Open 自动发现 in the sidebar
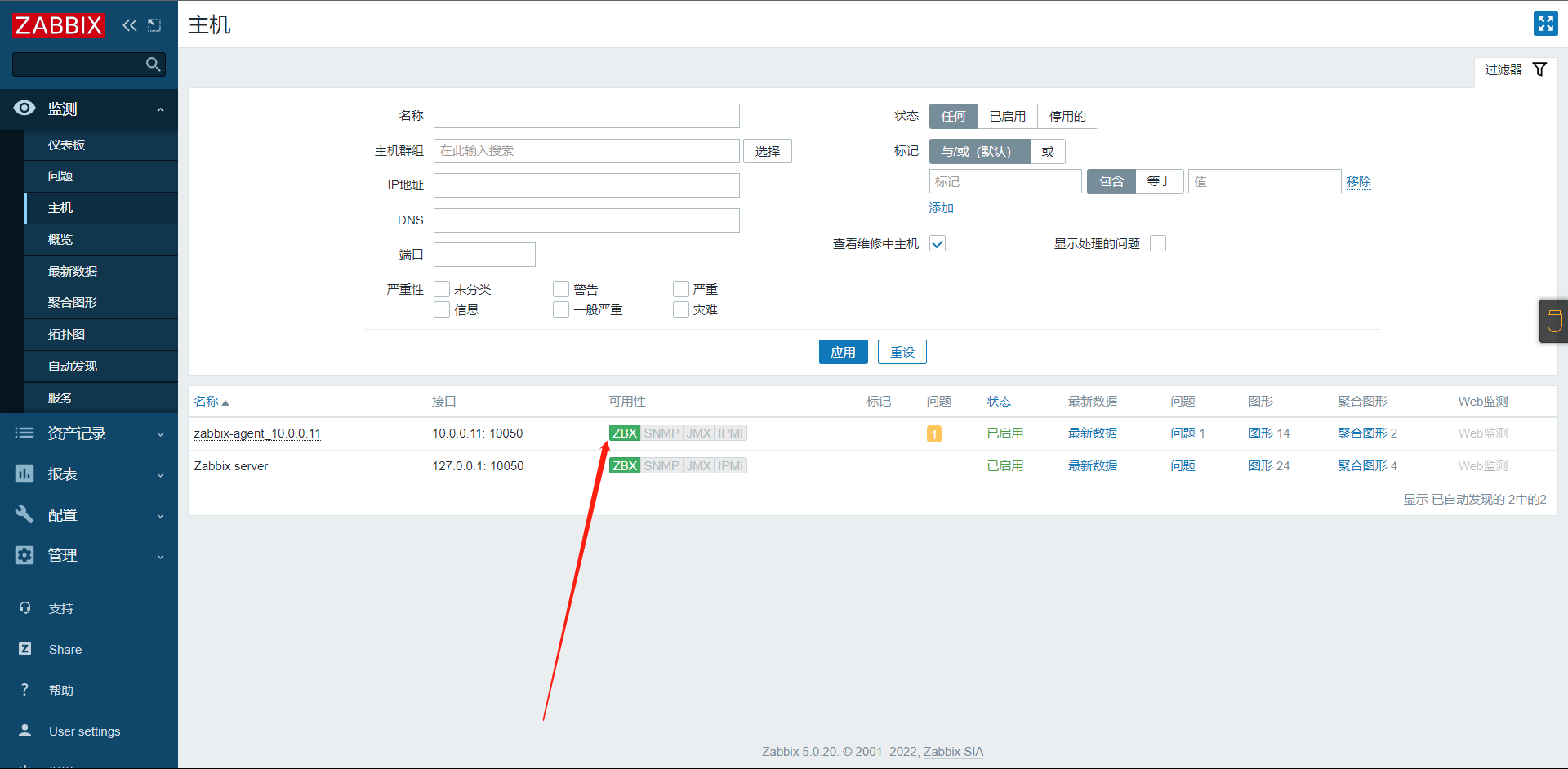The height and width of the screenshot is (769, 1568). click(101, 367)
